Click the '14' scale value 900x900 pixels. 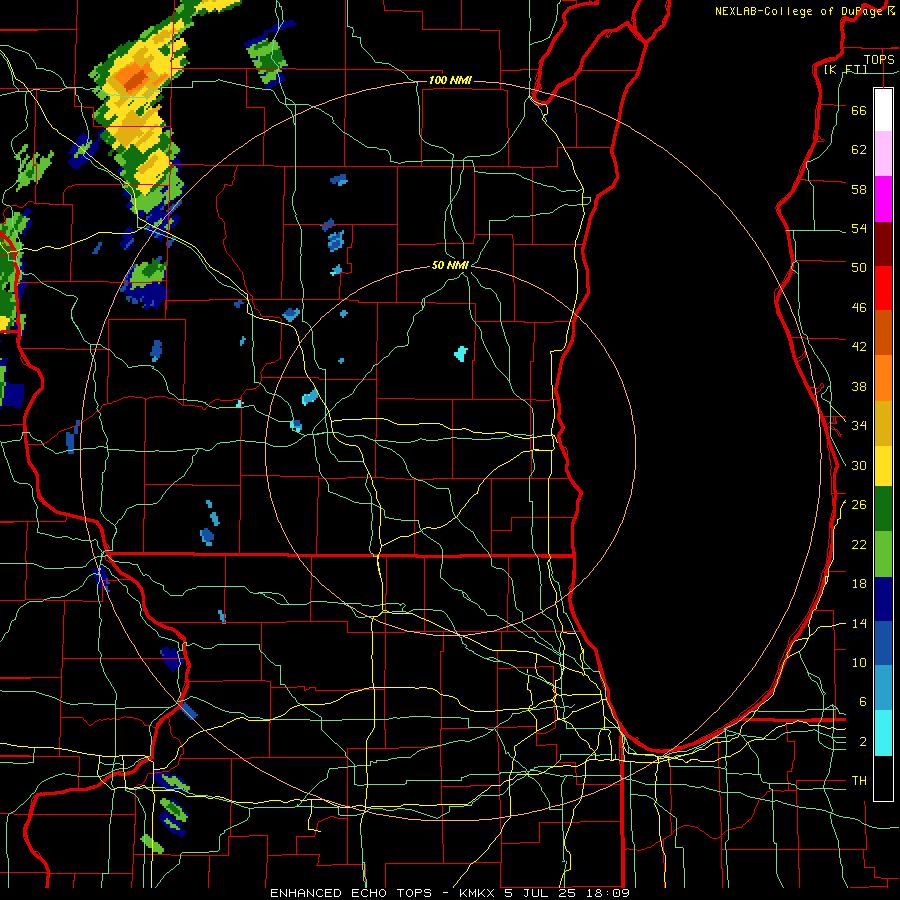tap(859, 623)
